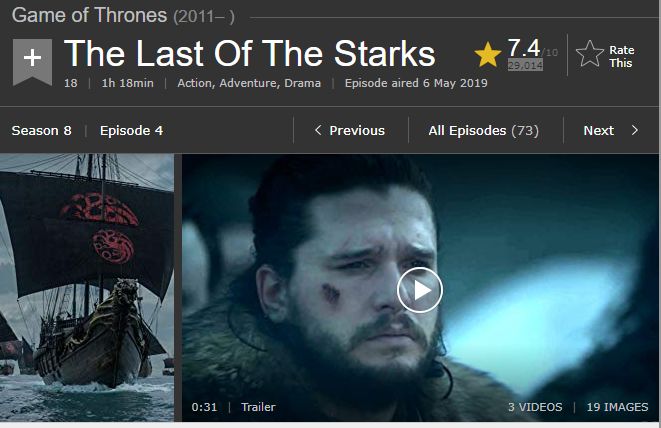Open All Episodes (73) list
661x428 pixels.
tap(484, 131)
